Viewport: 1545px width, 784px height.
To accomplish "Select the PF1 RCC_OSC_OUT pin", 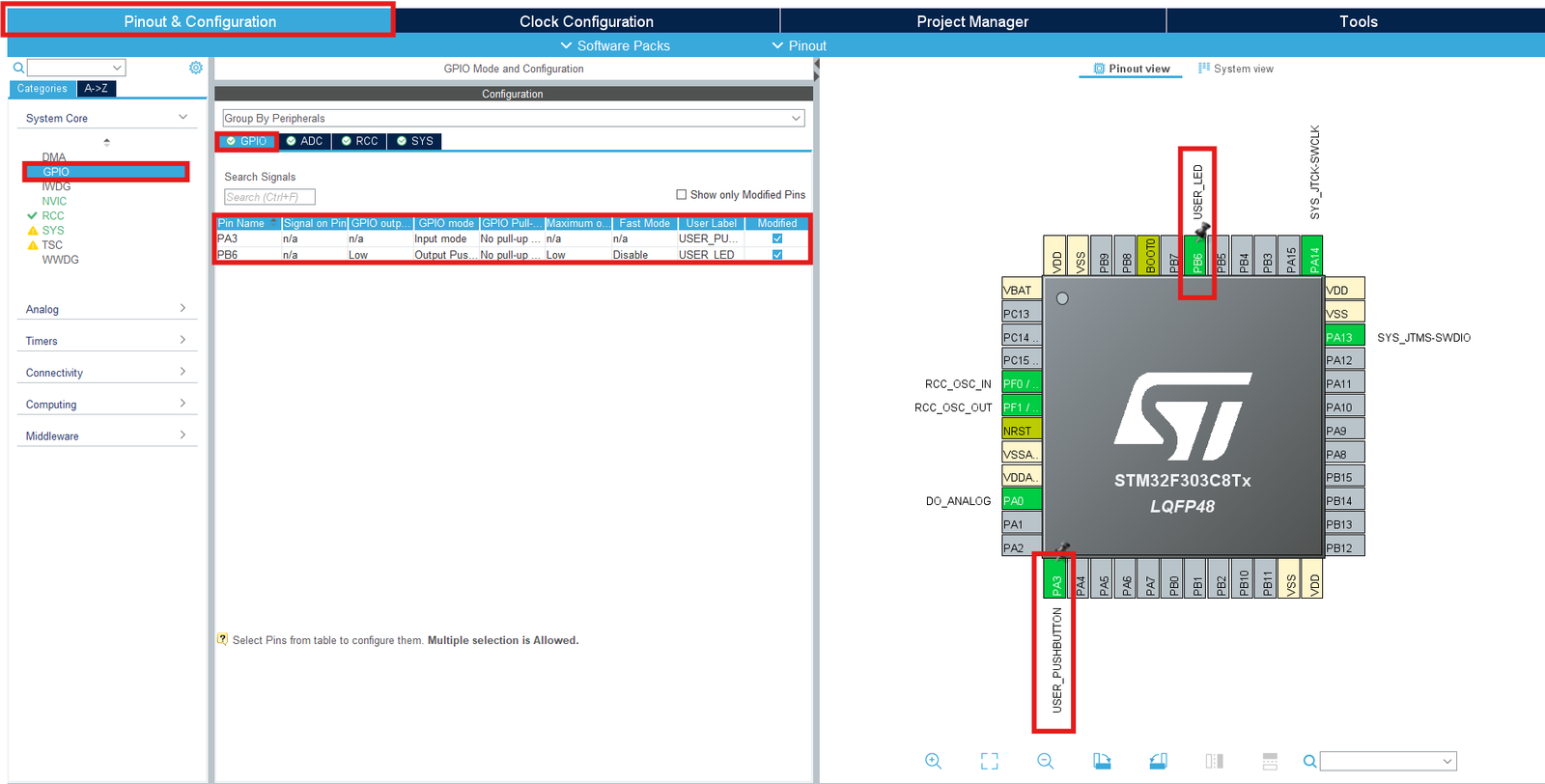I will 1021,406.
